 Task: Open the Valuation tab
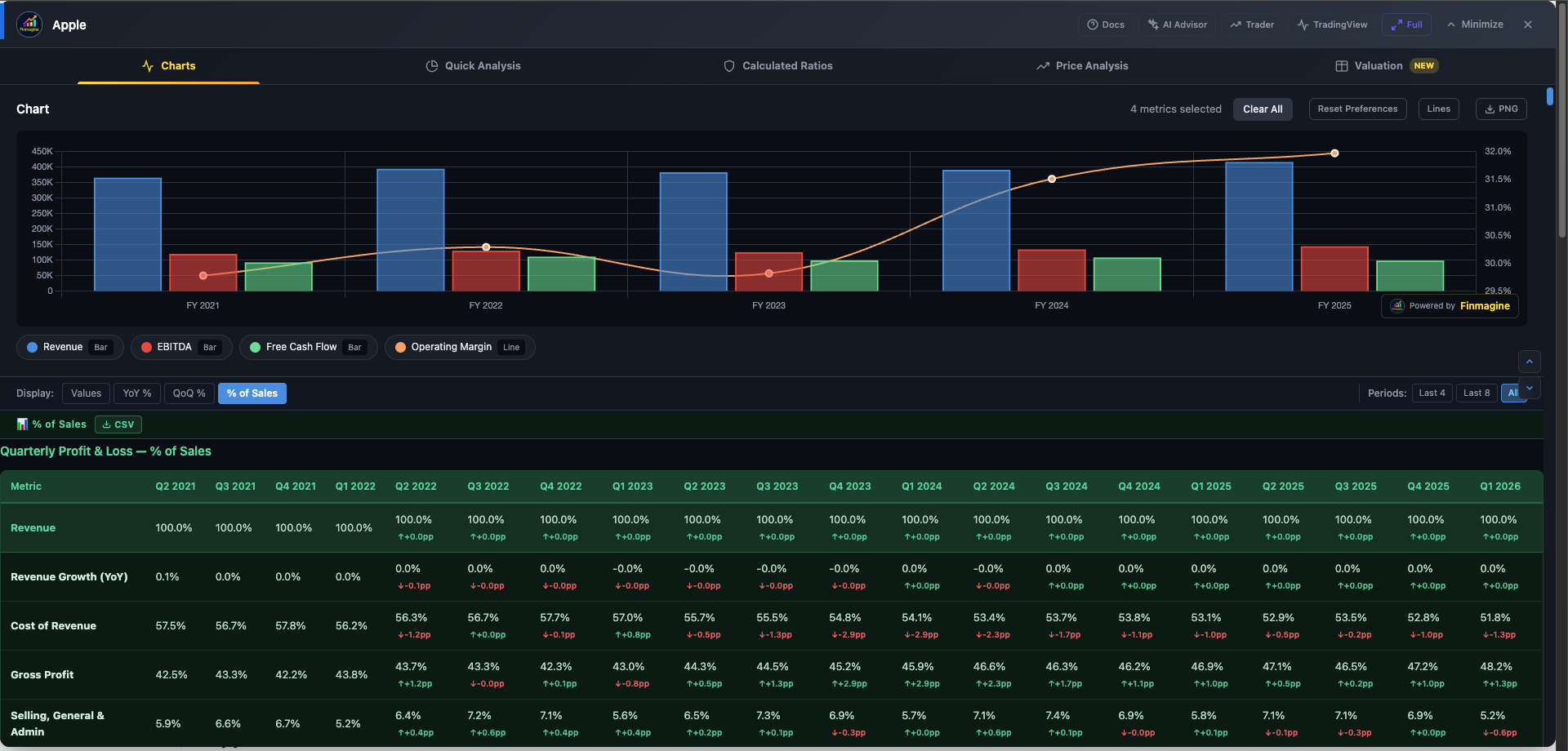(x=1378, y=65)
